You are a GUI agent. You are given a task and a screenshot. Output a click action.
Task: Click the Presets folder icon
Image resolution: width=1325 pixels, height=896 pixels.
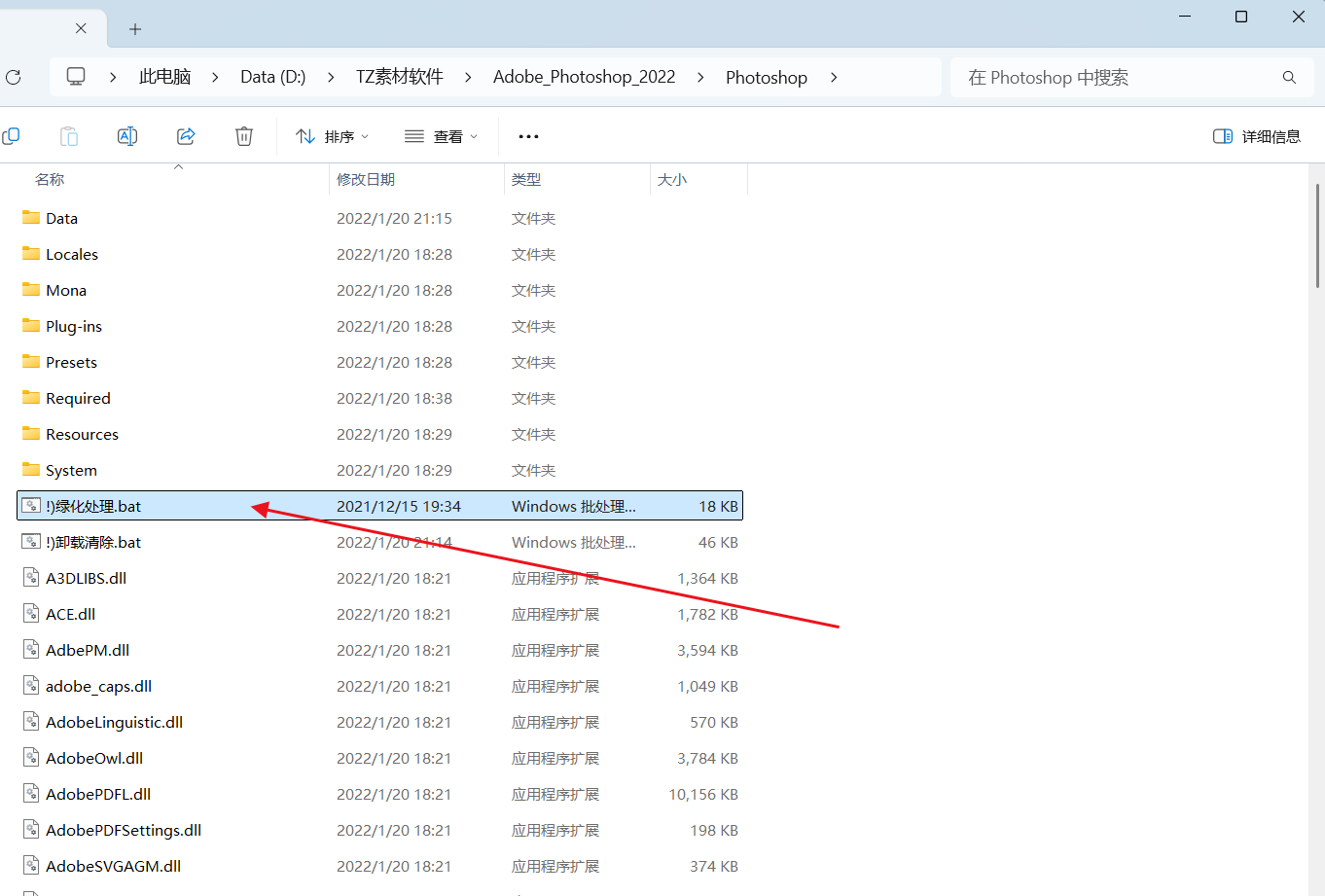click(31, 362)
